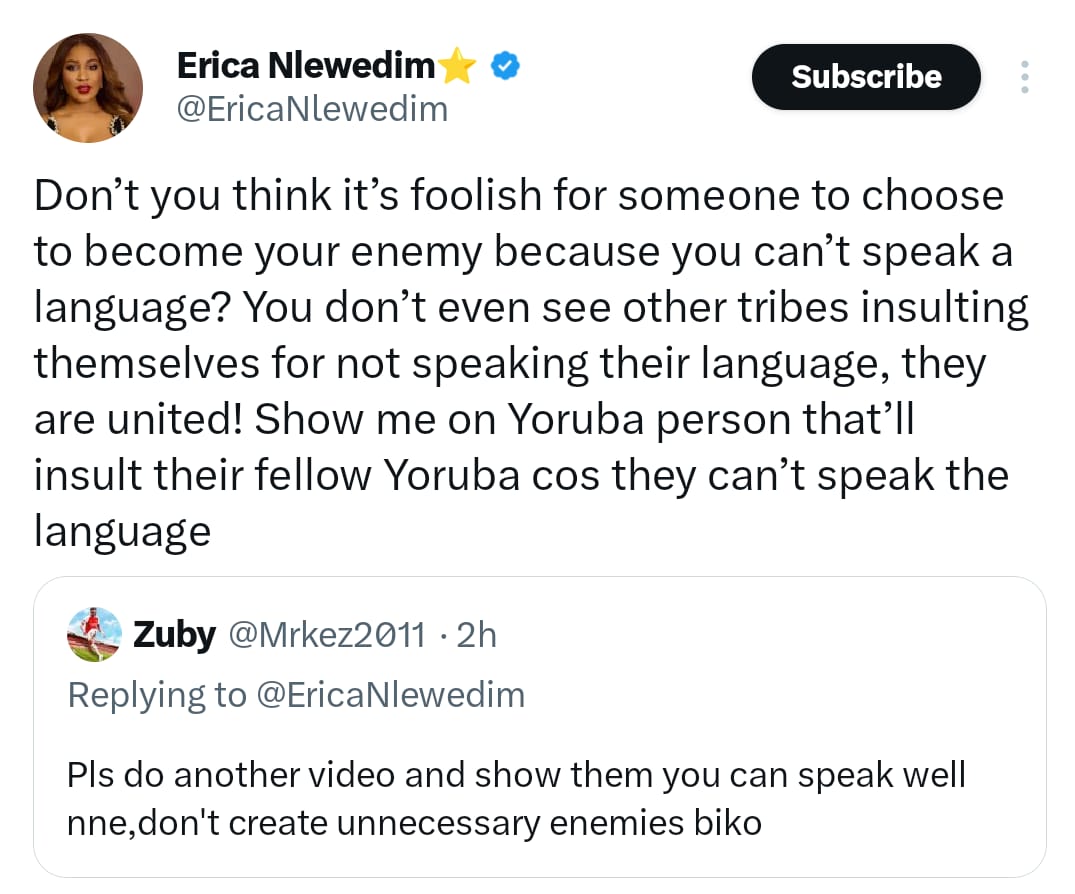Viewport: 1075px width, 894px height.
Task: Open the three-dot more options menu
Action: pos(1023,77)
